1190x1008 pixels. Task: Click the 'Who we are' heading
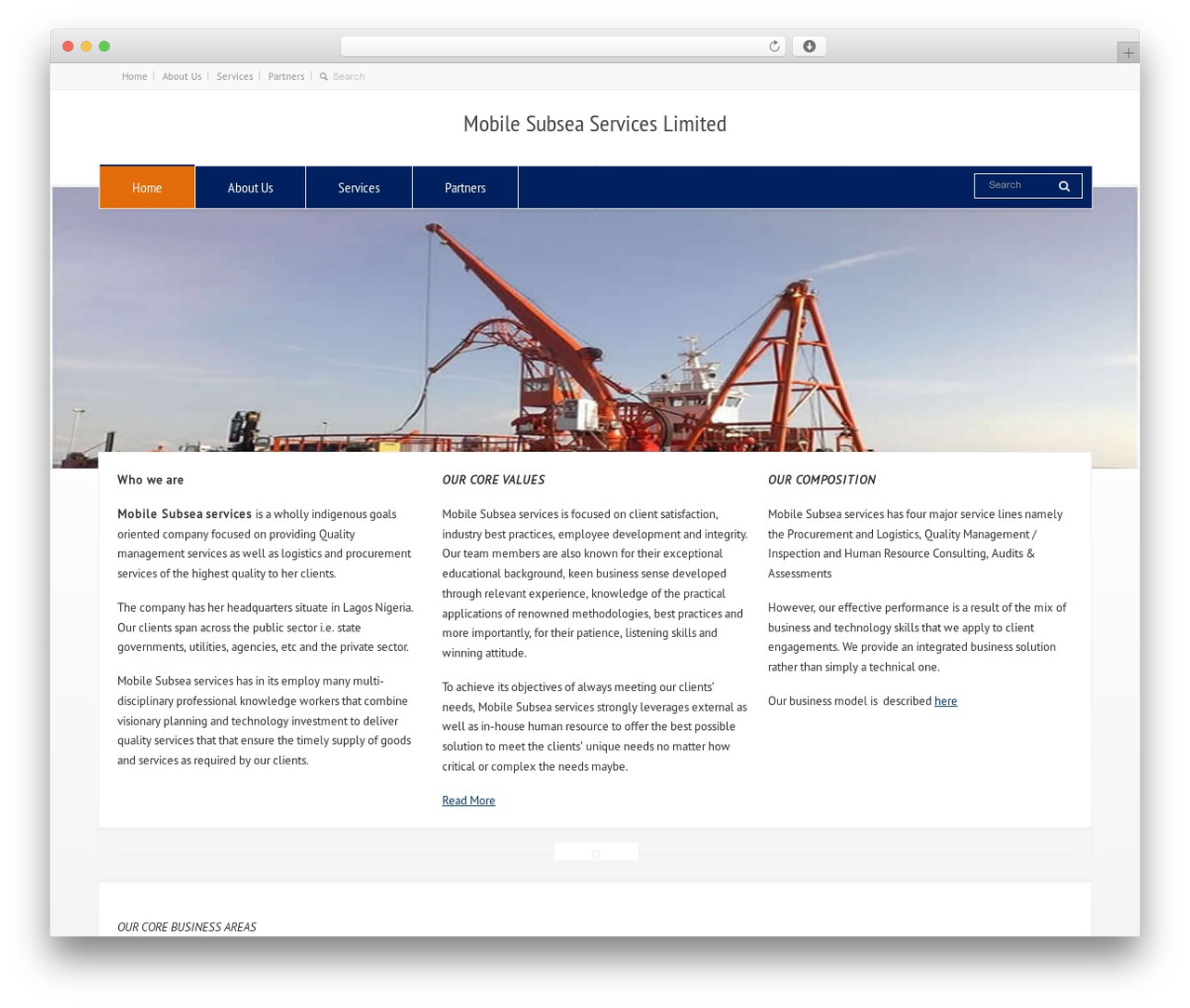(151, 480)
